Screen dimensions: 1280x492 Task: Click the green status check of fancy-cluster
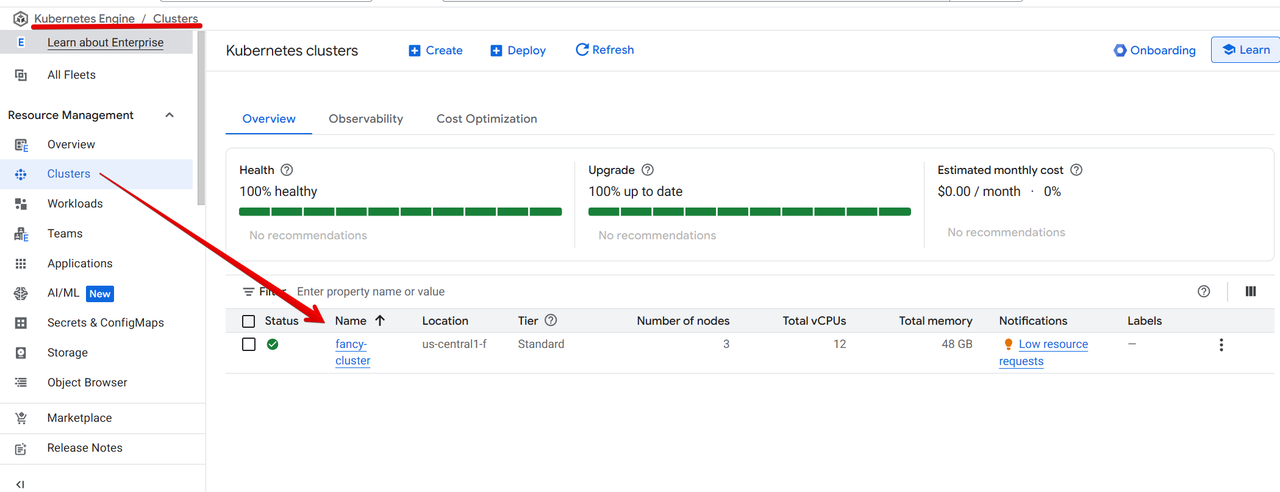coord(272,344)
